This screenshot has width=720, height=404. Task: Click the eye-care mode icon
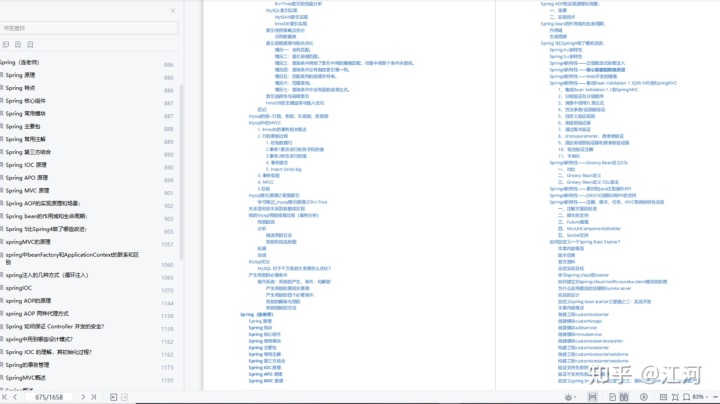[568, 397]
